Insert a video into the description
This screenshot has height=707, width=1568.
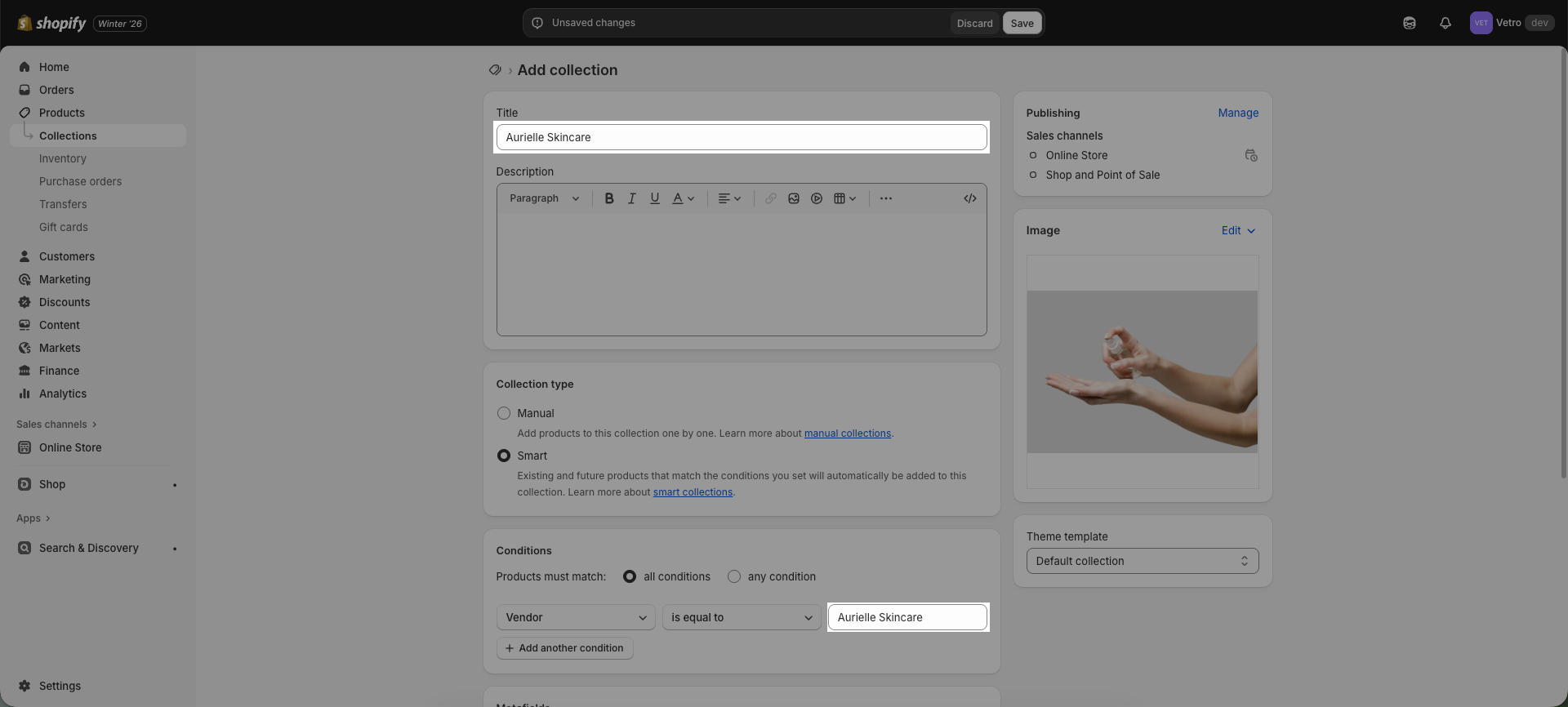[x=816, y=198]
